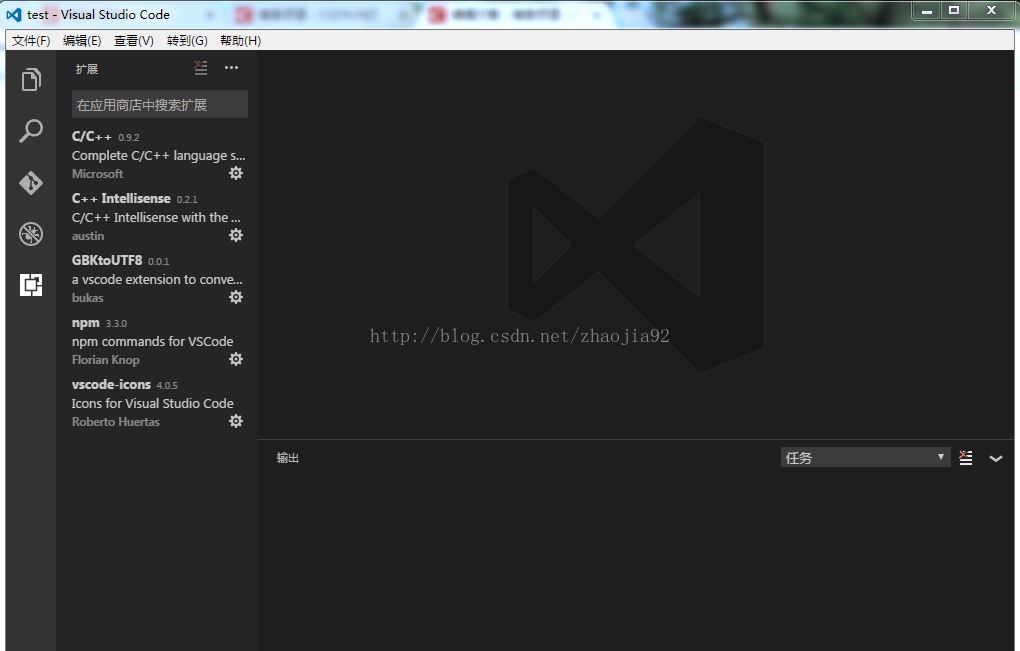Open the 查看 menu

(x=132, y=41)
